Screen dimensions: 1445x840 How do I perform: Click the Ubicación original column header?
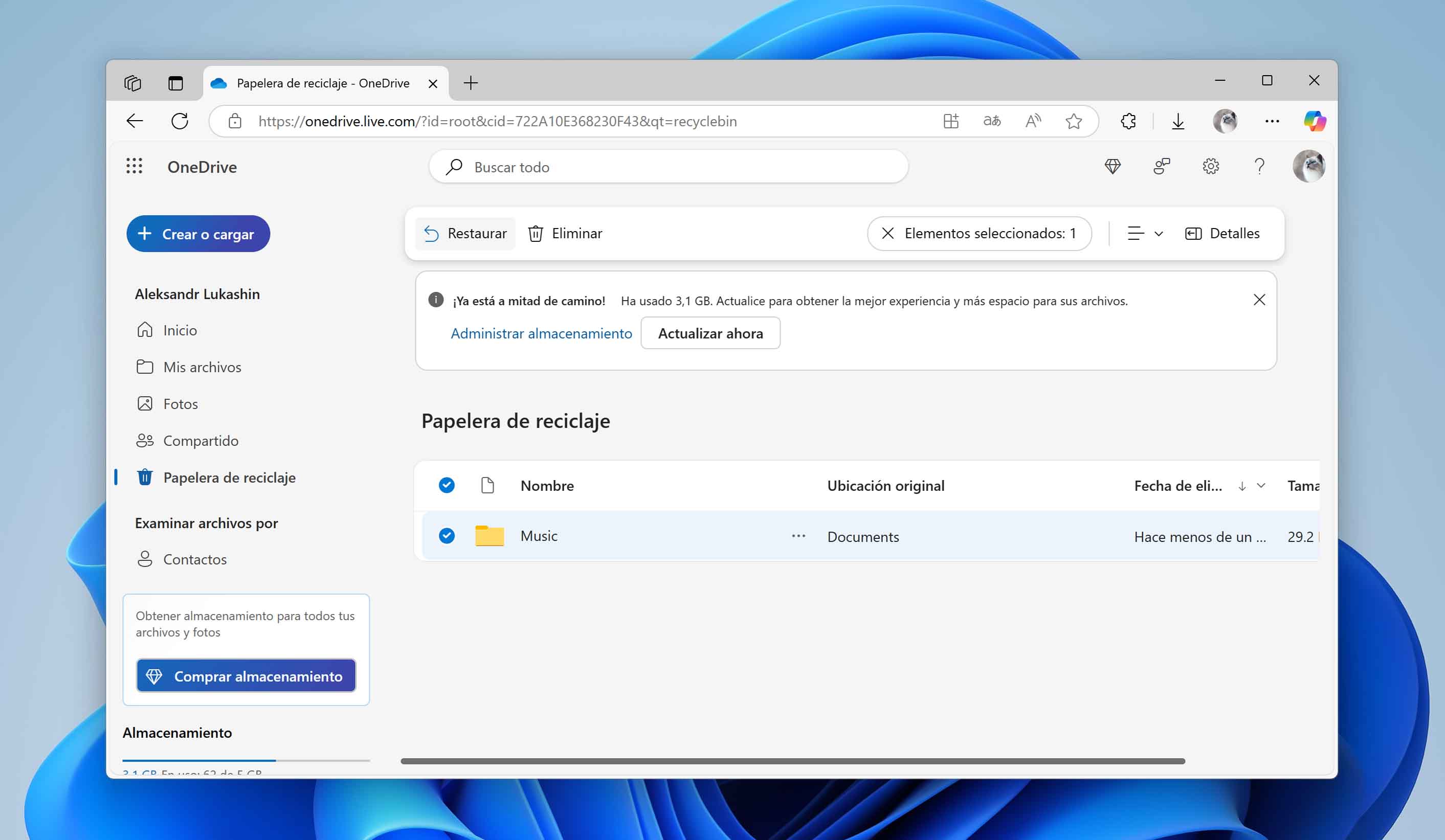pyautogui.click(x=885, y=486)
